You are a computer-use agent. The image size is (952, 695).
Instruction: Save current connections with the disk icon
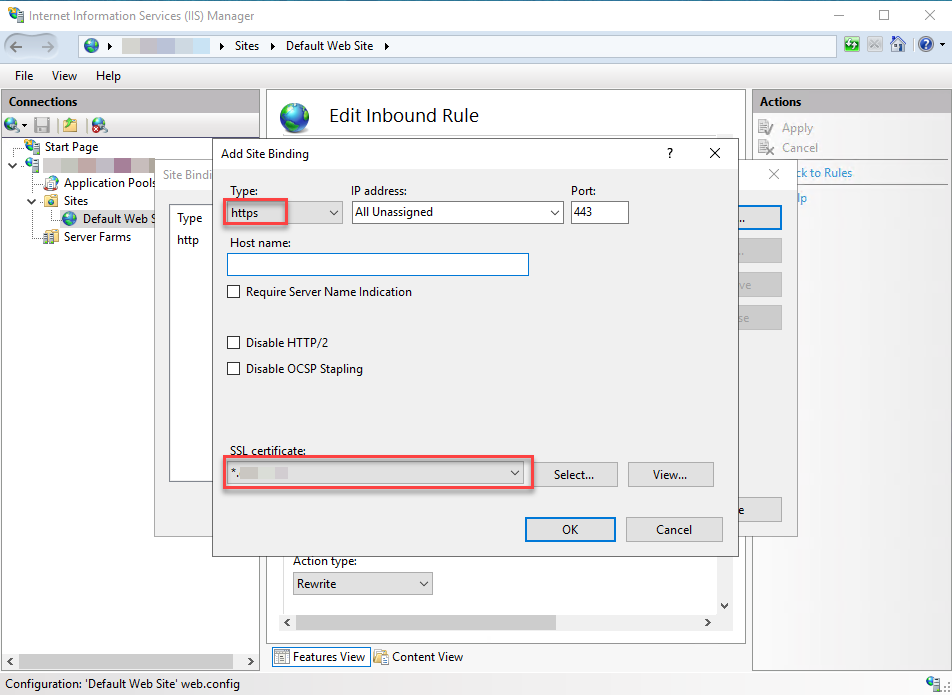coord(40,125)
